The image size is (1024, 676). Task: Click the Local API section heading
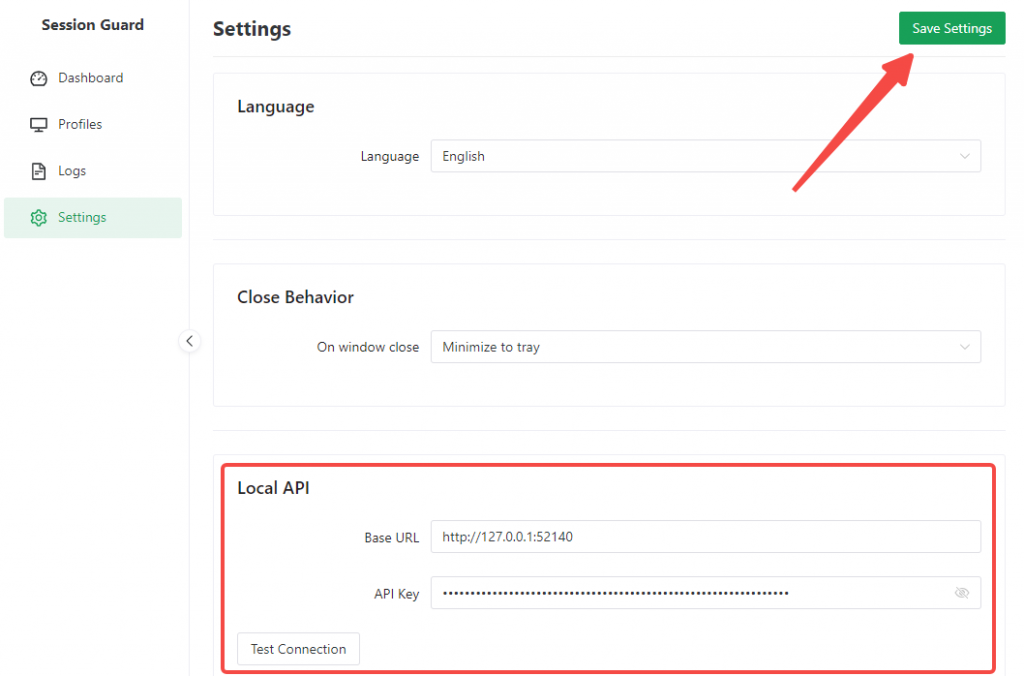(x=273, y=488)
